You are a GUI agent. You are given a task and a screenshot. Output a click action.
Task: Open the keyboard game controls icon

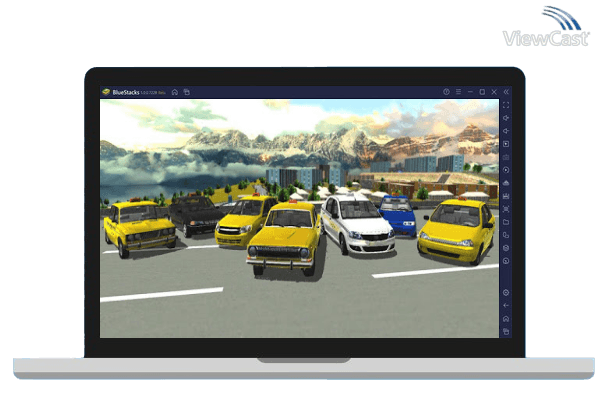coord(506,157)
